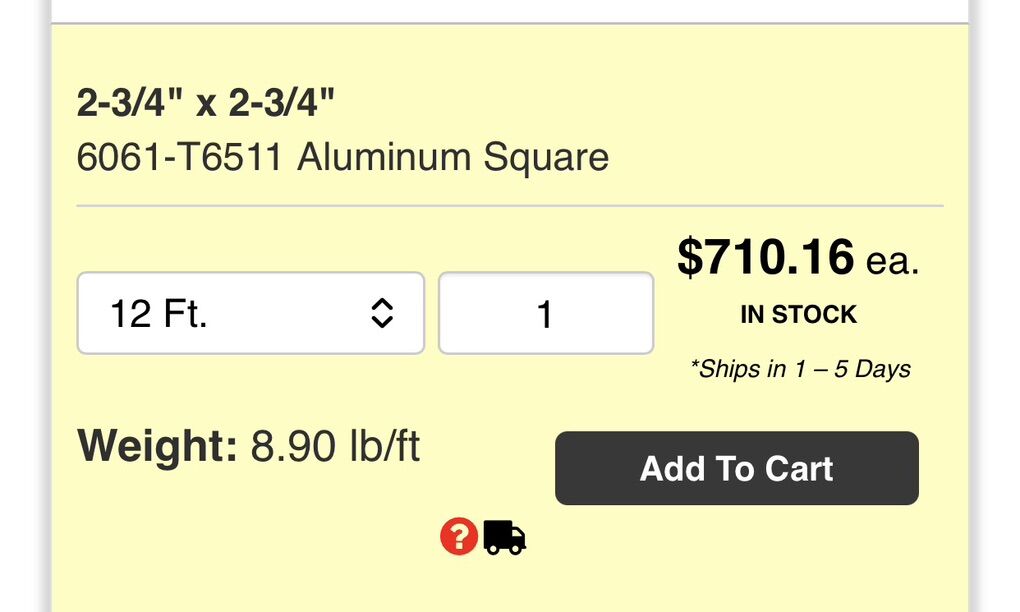Click the $710.16 price text
The image size is (1020, 612).
click(x=766, y=257)
